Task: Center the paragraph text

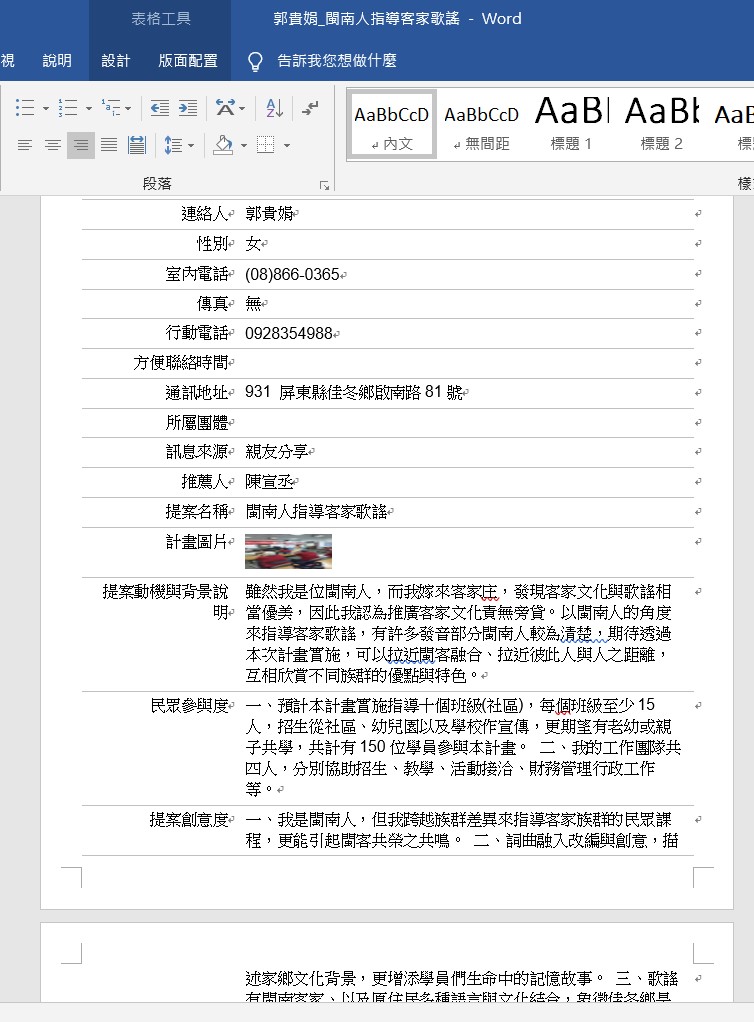Action: (x=53, y=145)
